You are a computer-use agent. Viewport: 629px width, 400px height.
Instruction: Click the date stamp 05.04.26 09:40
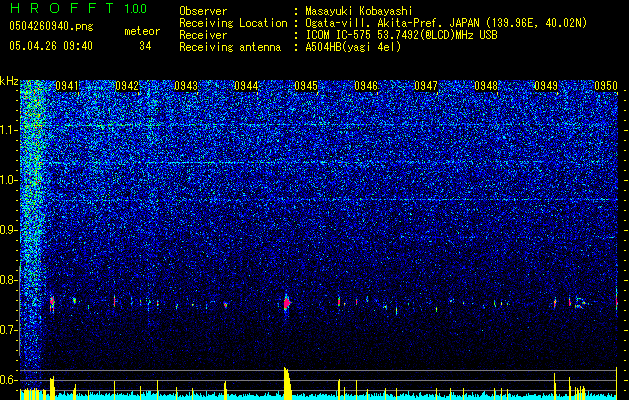pyautogui.click(x=51, y=46)
